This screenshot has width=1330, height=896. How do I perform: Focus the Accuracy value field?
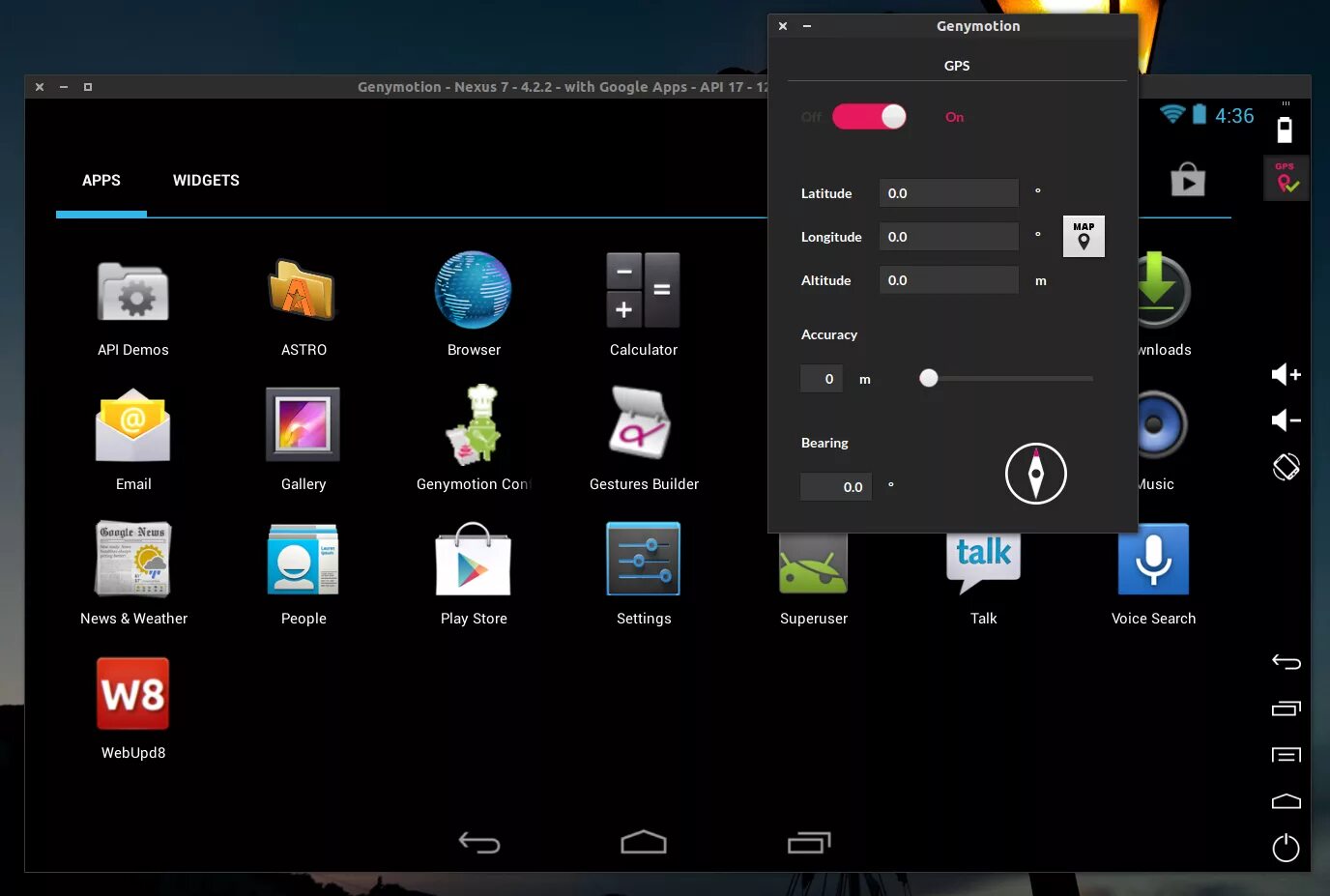822,379
